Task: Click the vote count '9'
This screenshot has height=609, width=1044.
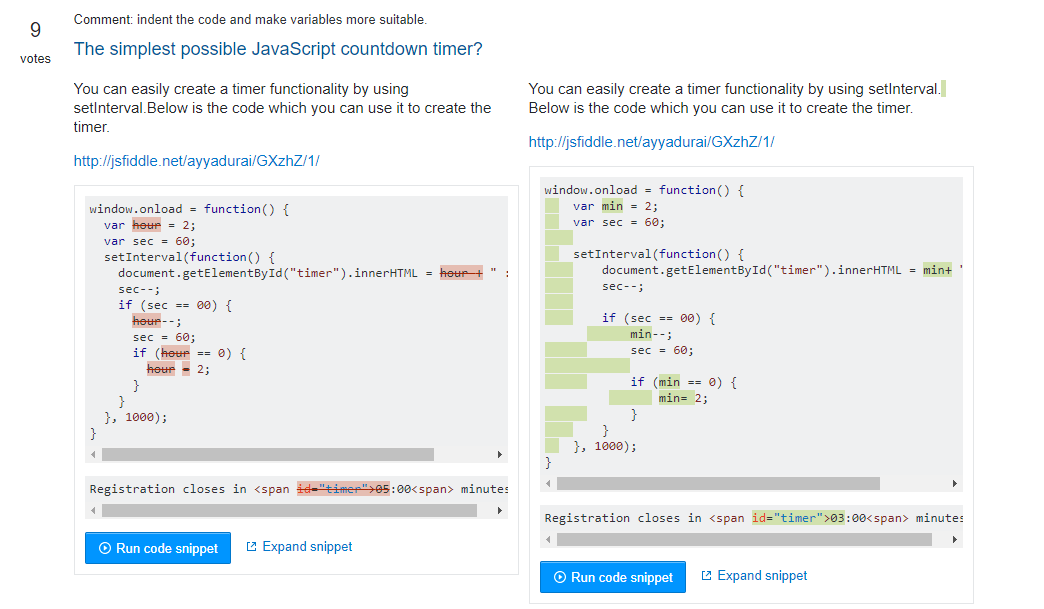Action: point(35,30)
